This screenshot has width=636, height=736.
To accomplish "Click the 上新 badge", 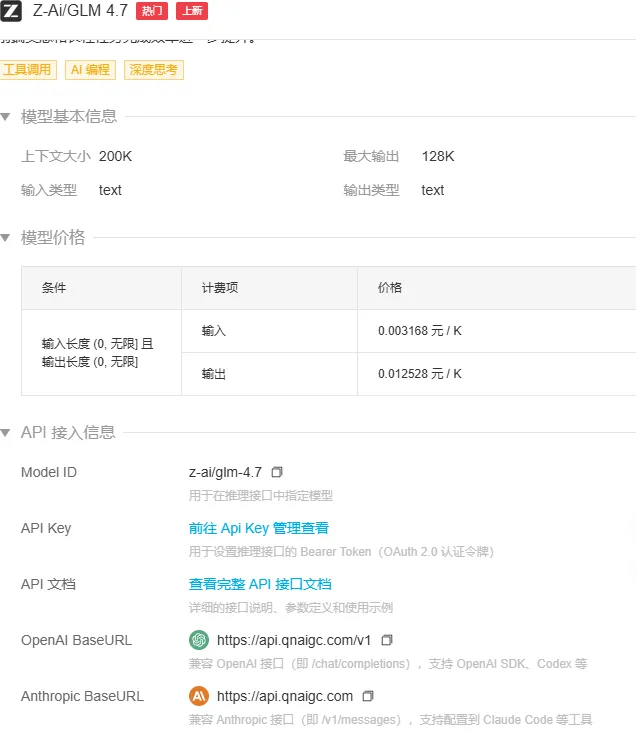I will 192,11.
